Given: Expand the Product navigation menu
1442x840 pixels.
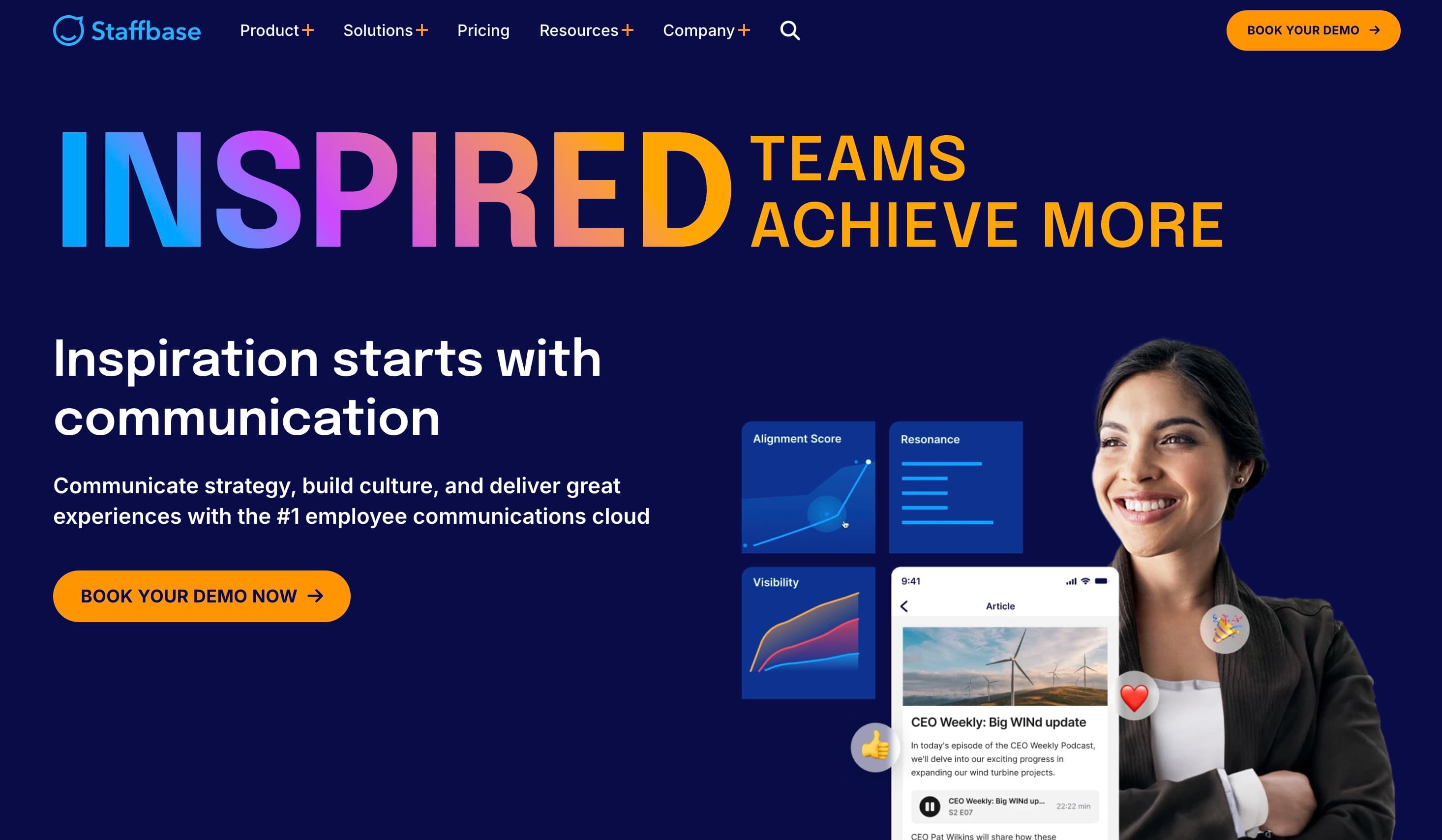Looking at the screenshot, I should coord(276,30).
